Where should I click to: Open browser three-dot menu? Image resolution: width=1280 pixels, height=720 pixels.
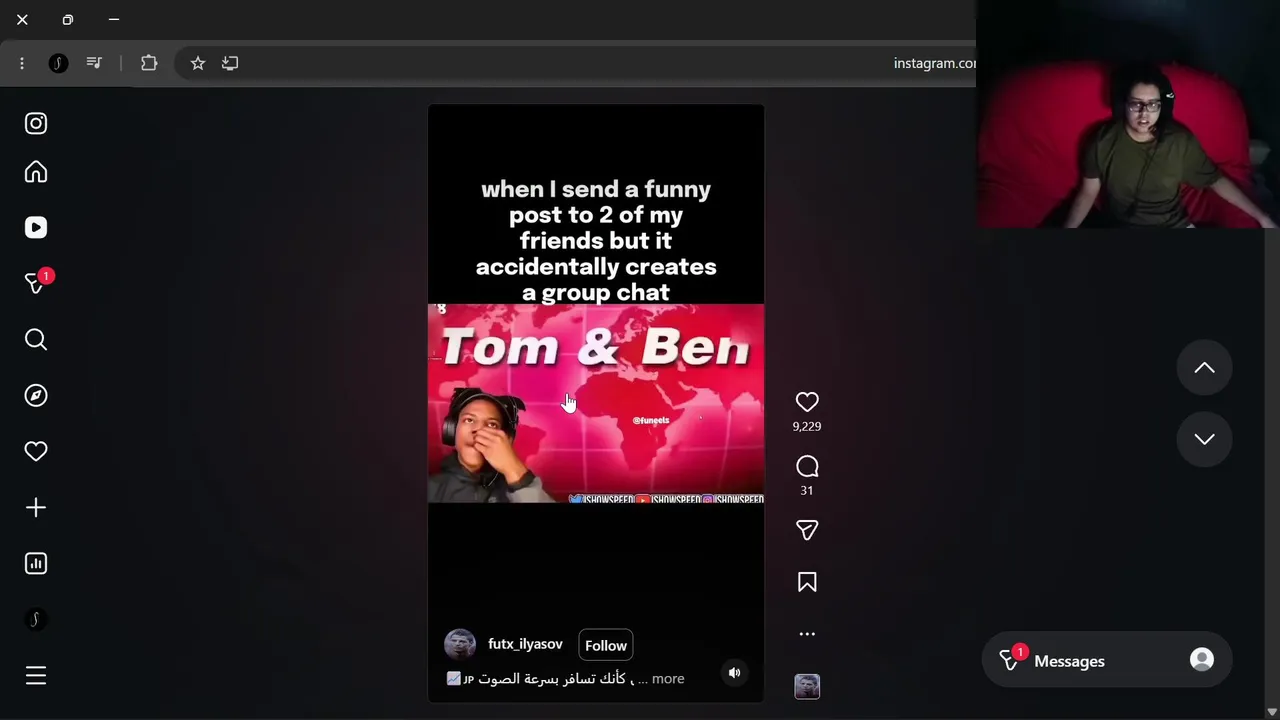22,63
